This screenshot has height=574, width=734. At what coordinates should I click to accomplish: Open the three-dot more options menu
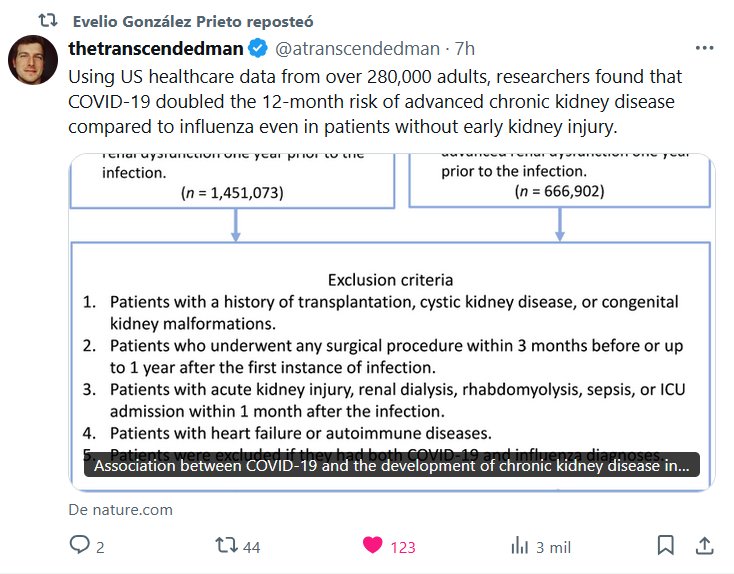click(x=704, y=47)
